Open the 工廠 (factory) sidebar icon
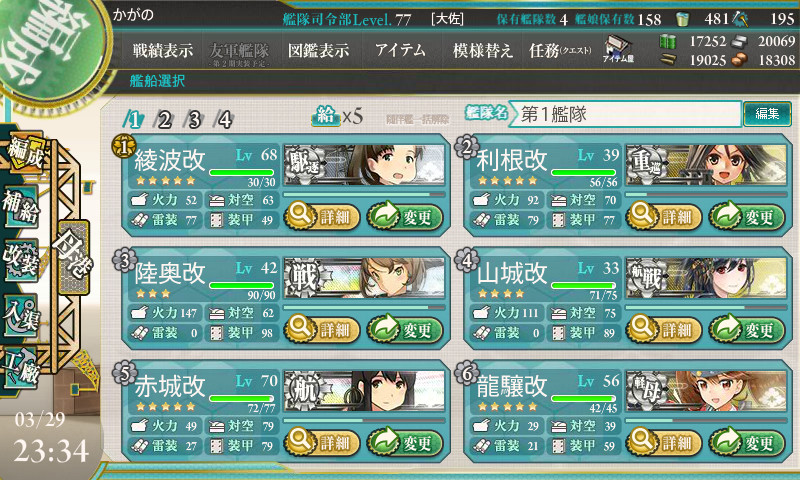Image resolution: width=800 pixels, height=480 pixels. pos(21,368)
